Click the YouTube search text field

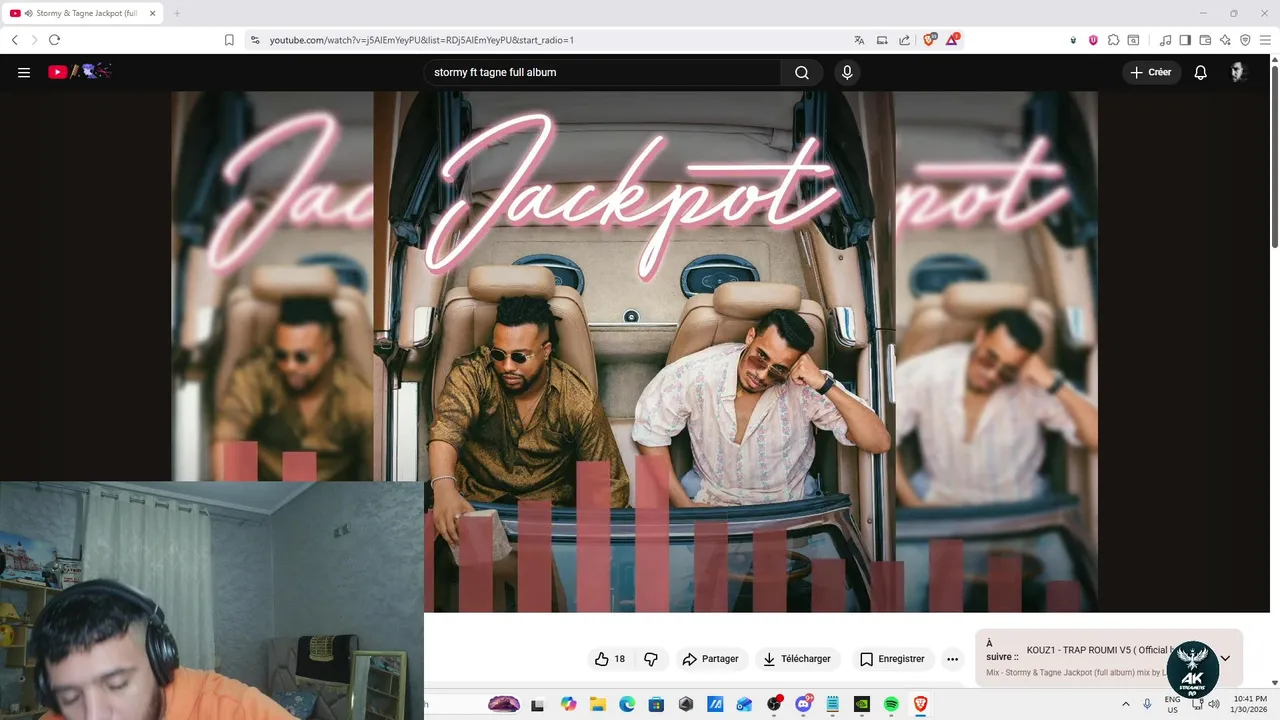[x=602, y=72]
